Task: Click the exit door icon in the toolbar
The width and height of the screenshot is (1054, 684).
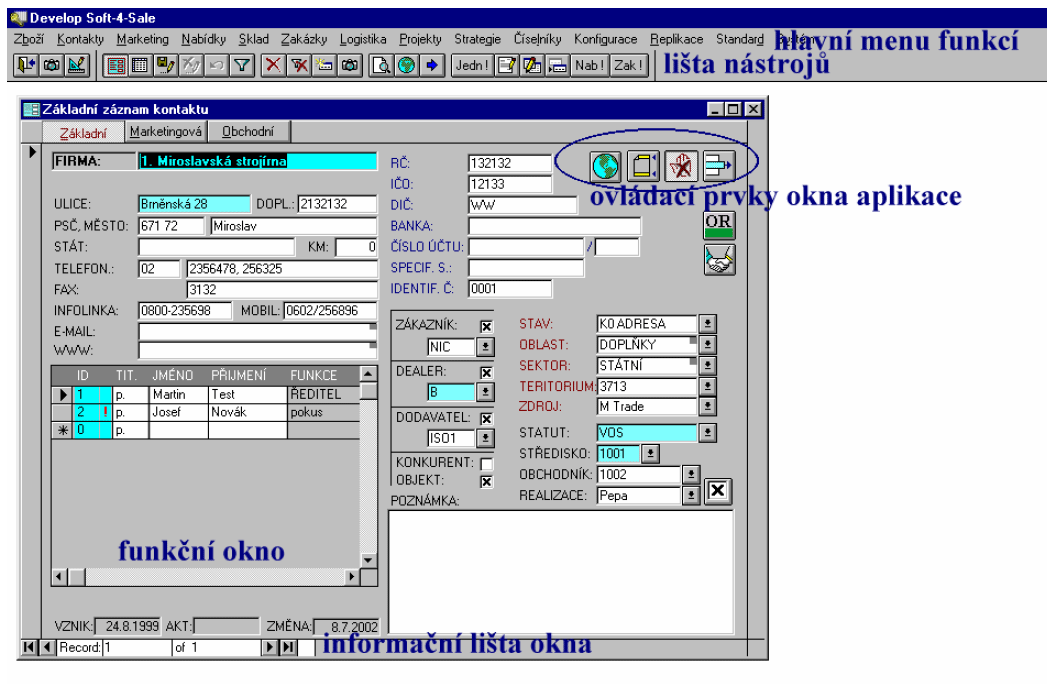Action: pos(26,66)
